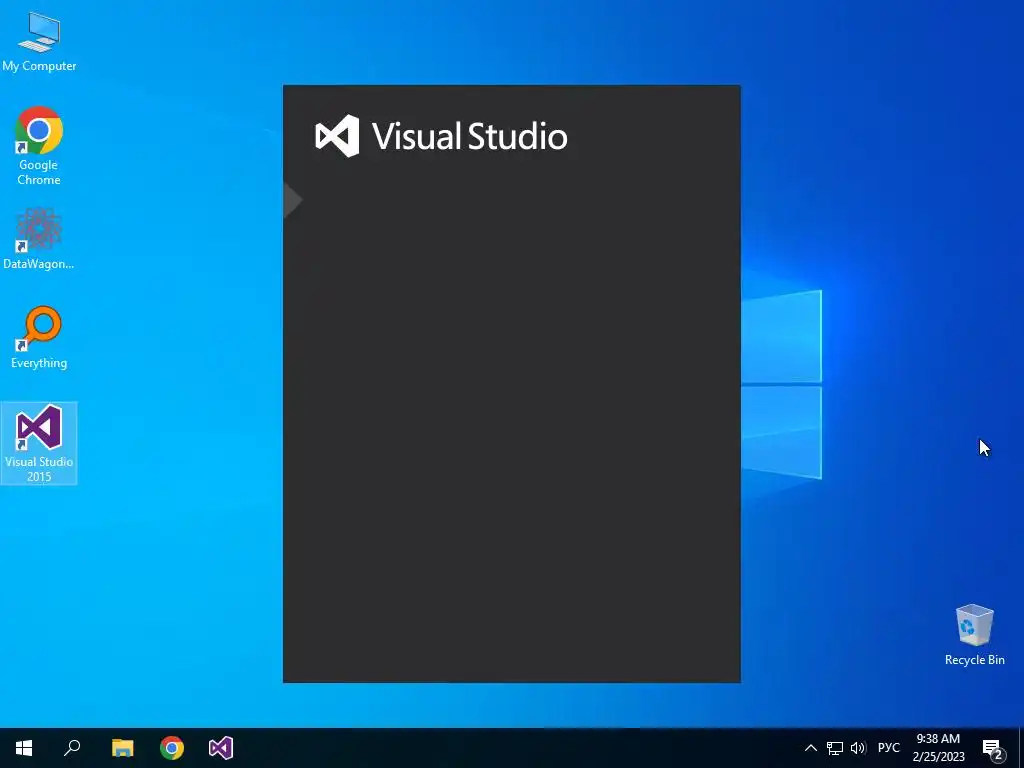This screenshot has height=768, width=1024.
Task: Switch the РУС input language indicator
Action: 889,748
